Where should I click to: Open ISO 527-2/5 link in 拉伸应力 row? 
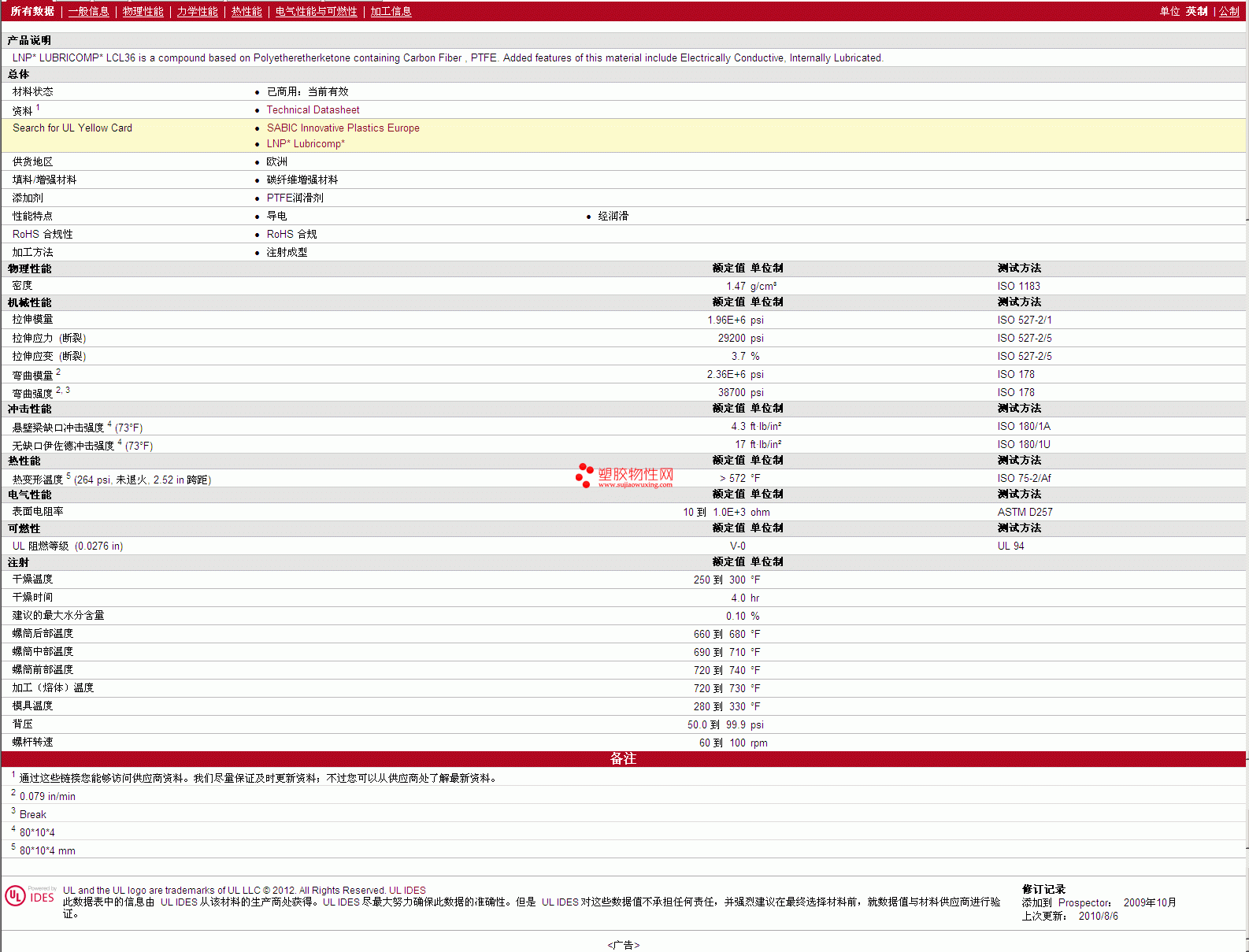pyautogui.click(x=1024, y=338)
